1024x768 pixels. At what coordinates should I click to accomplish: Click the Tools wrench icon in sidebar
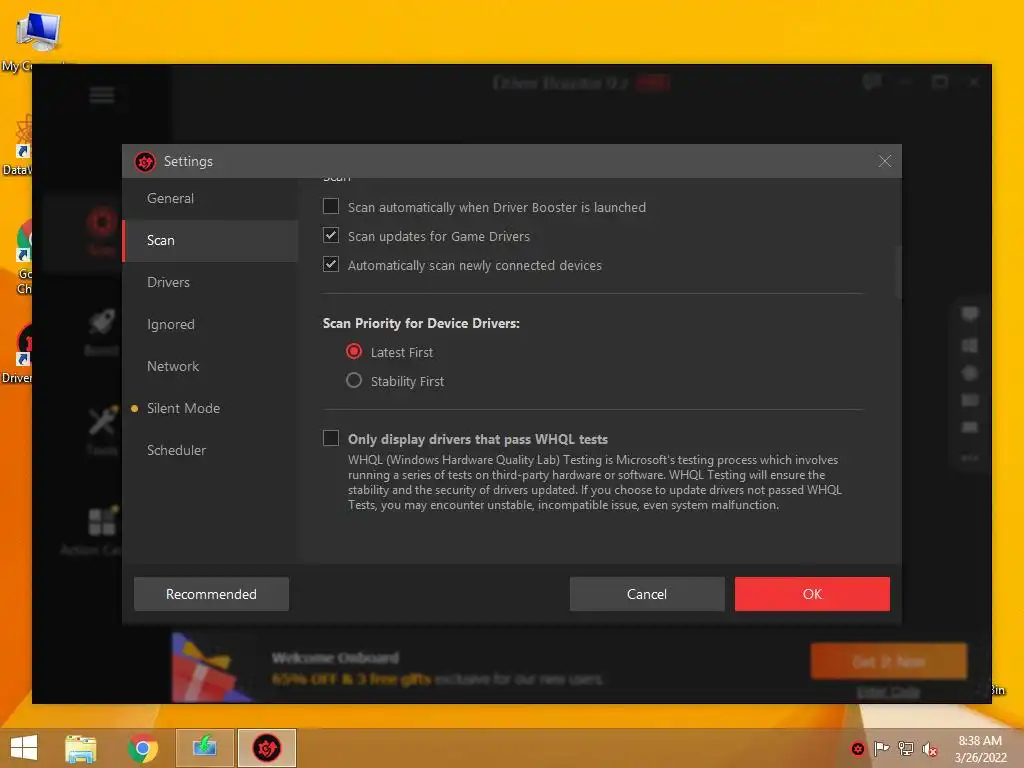click(103, 421)
